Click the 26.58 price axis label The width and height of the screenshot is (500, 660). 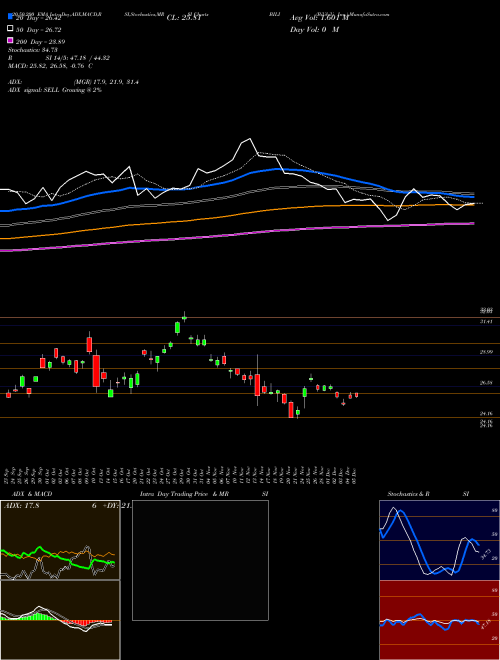pyautogui.click(x=486, y=383)
